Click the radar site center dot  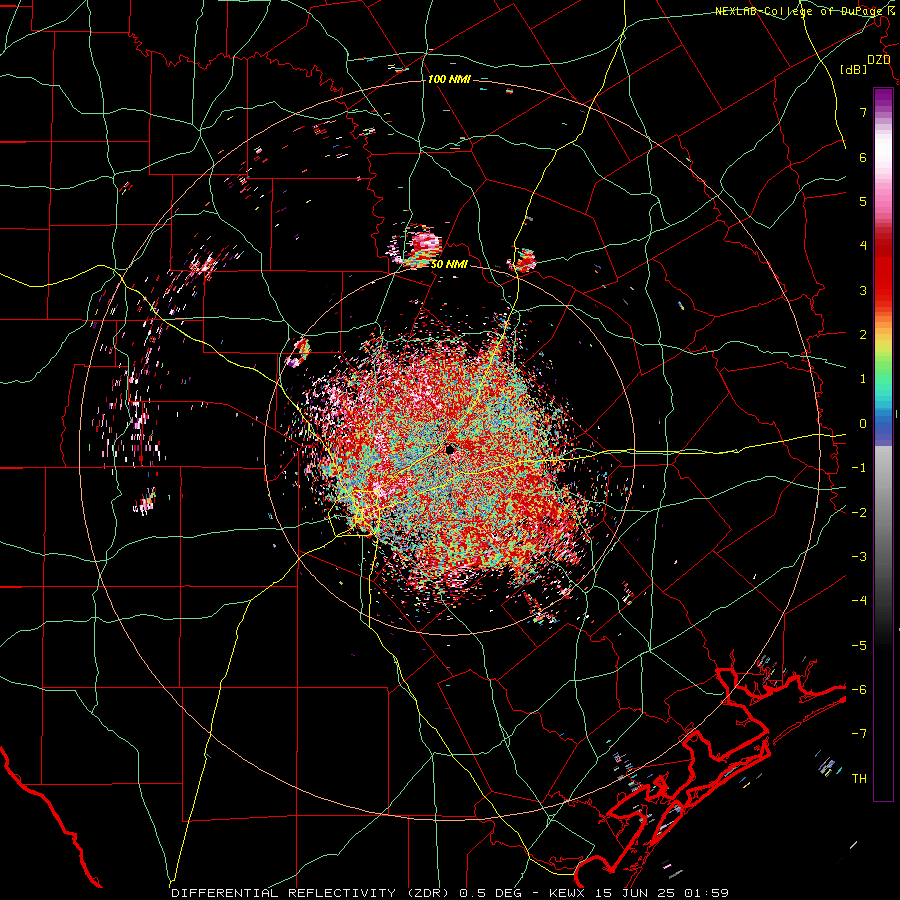pyautogui.click(x=450, y=449)
